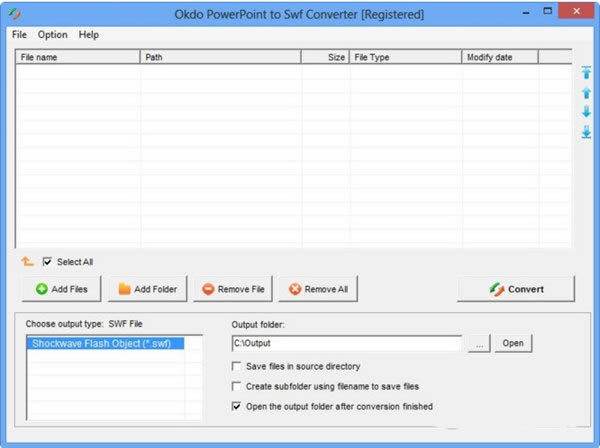The height and width of the screenshot is (448, 600).
Task: Browse output folder with the ... button
Action: coord(479,344)
